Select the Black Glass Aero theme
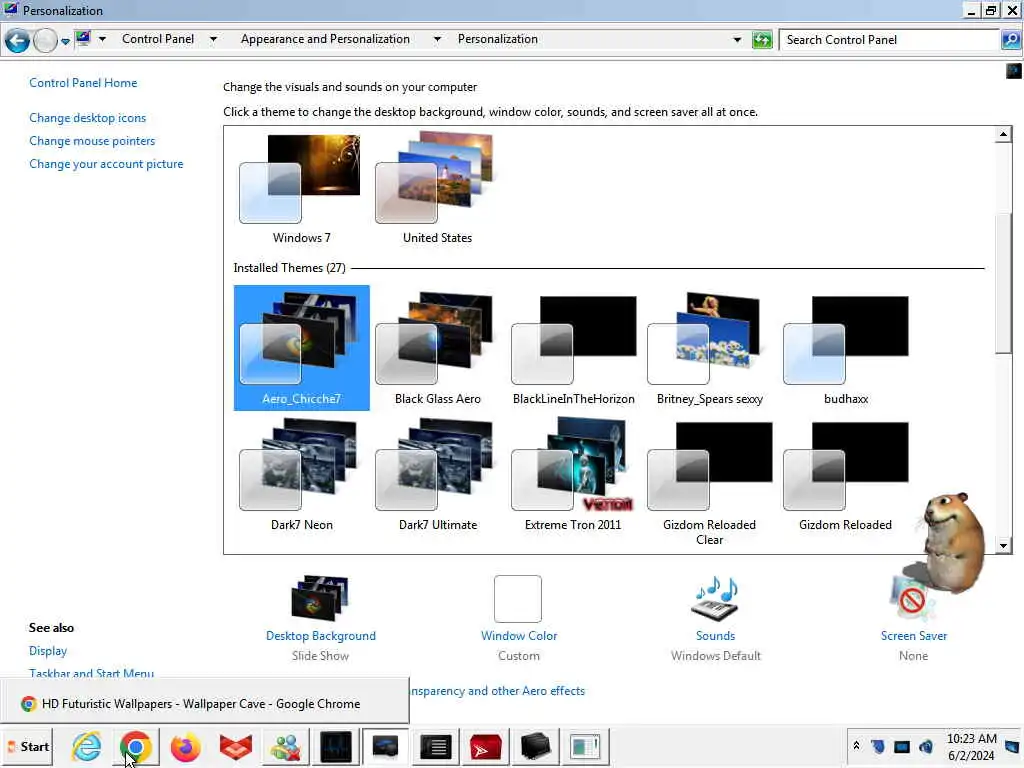 437,347
